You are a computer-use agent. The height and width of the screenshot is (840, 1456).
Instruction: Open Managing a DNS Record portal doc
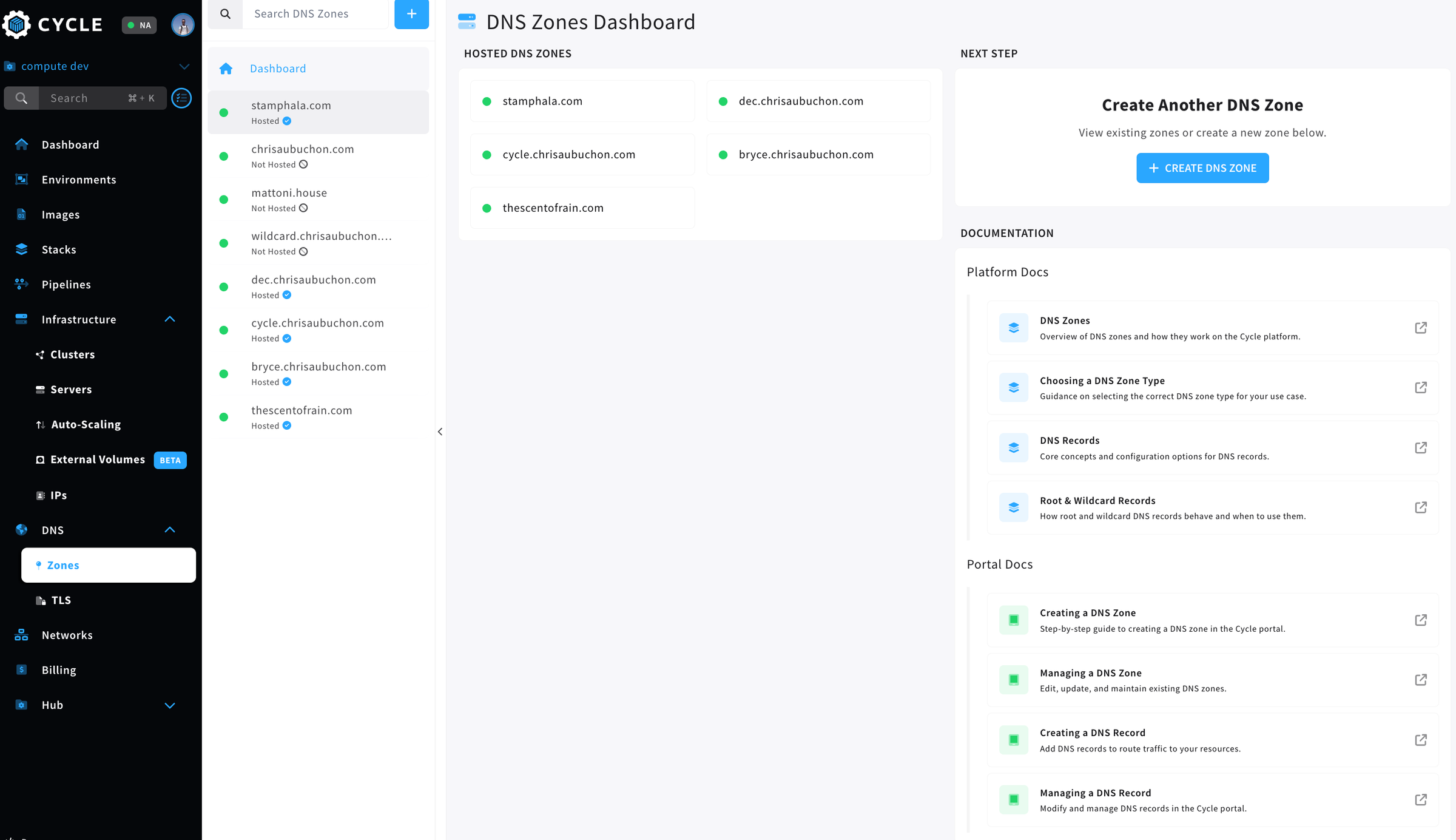(1212, 801)
